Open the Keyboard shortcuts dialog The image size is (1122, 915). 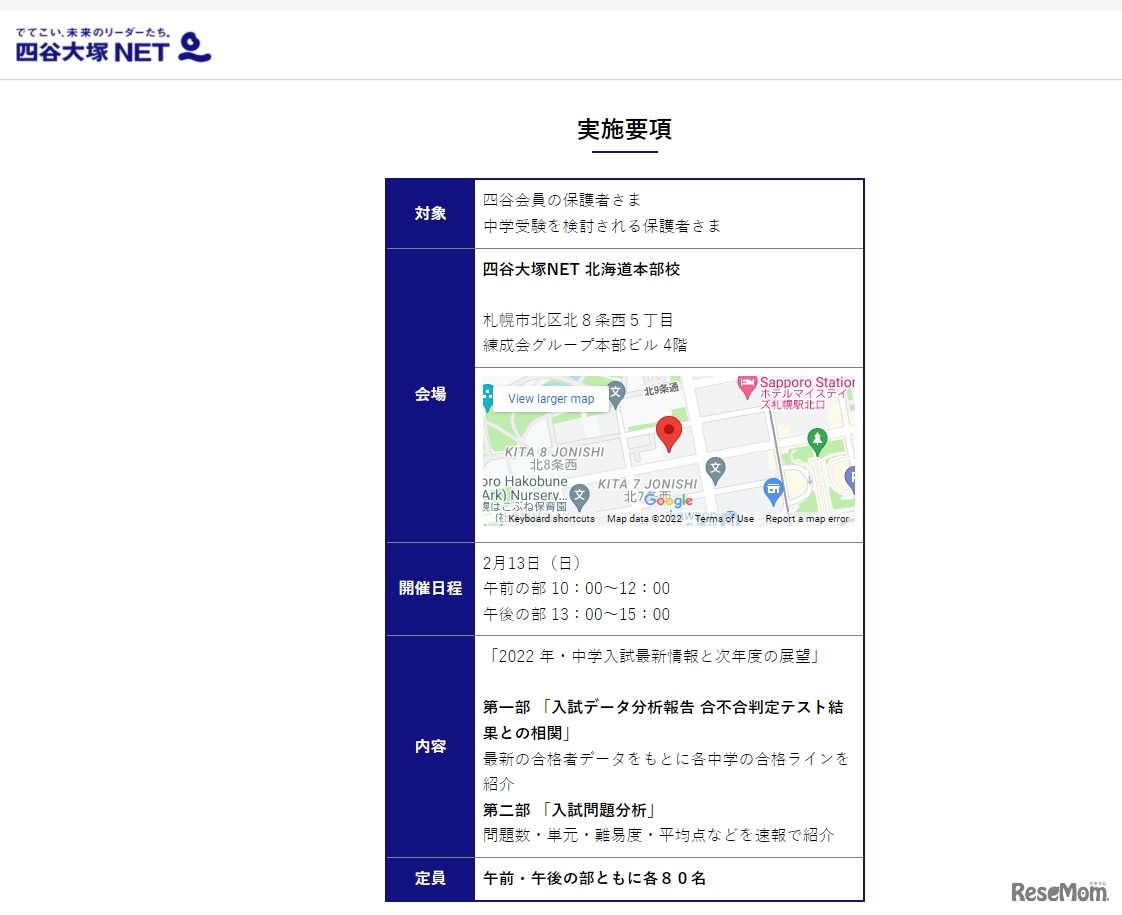tap(550, 519)
